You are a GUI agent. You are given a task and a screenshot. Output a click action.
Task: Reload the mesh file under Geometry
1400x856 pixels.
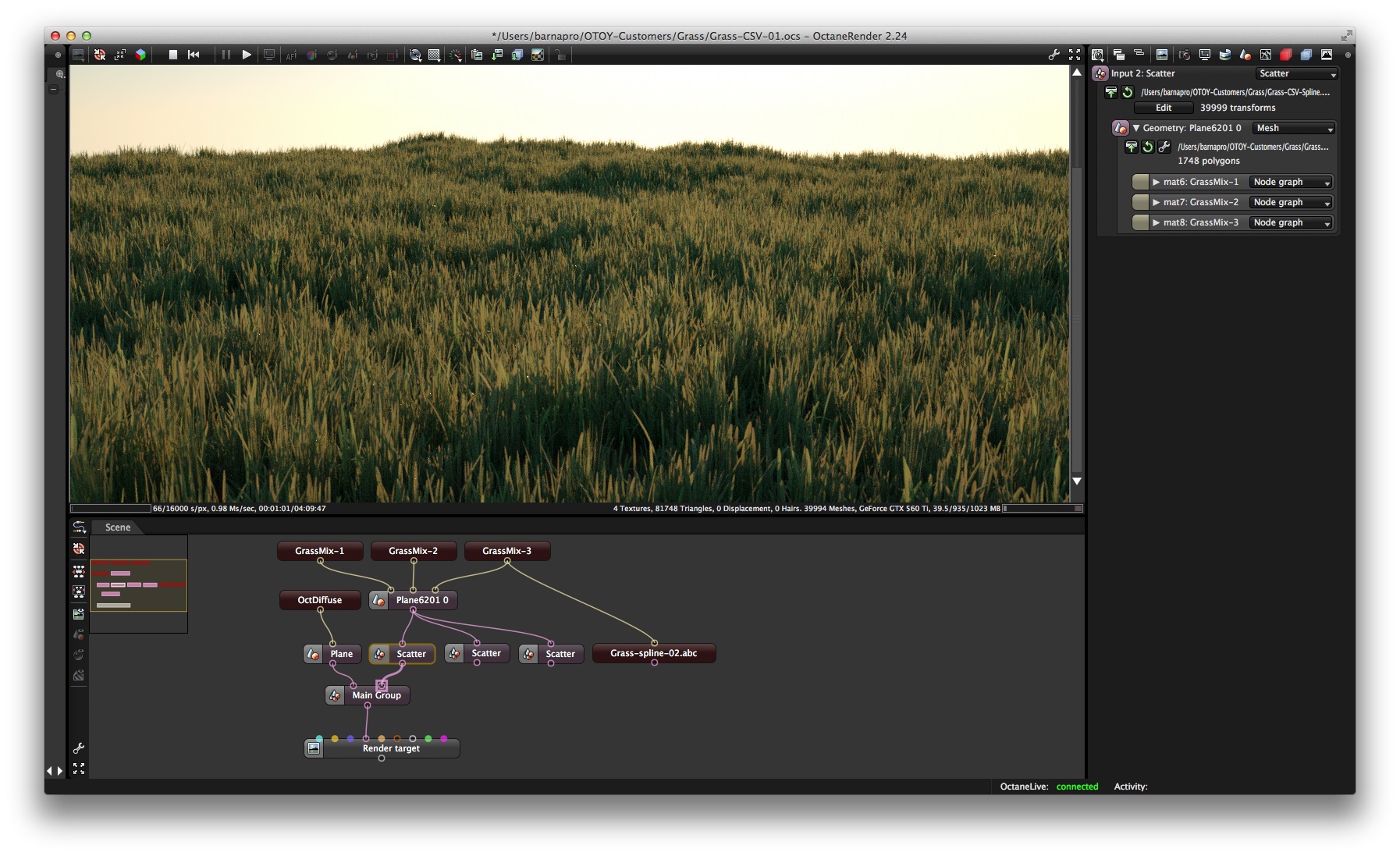point(1147,147)
